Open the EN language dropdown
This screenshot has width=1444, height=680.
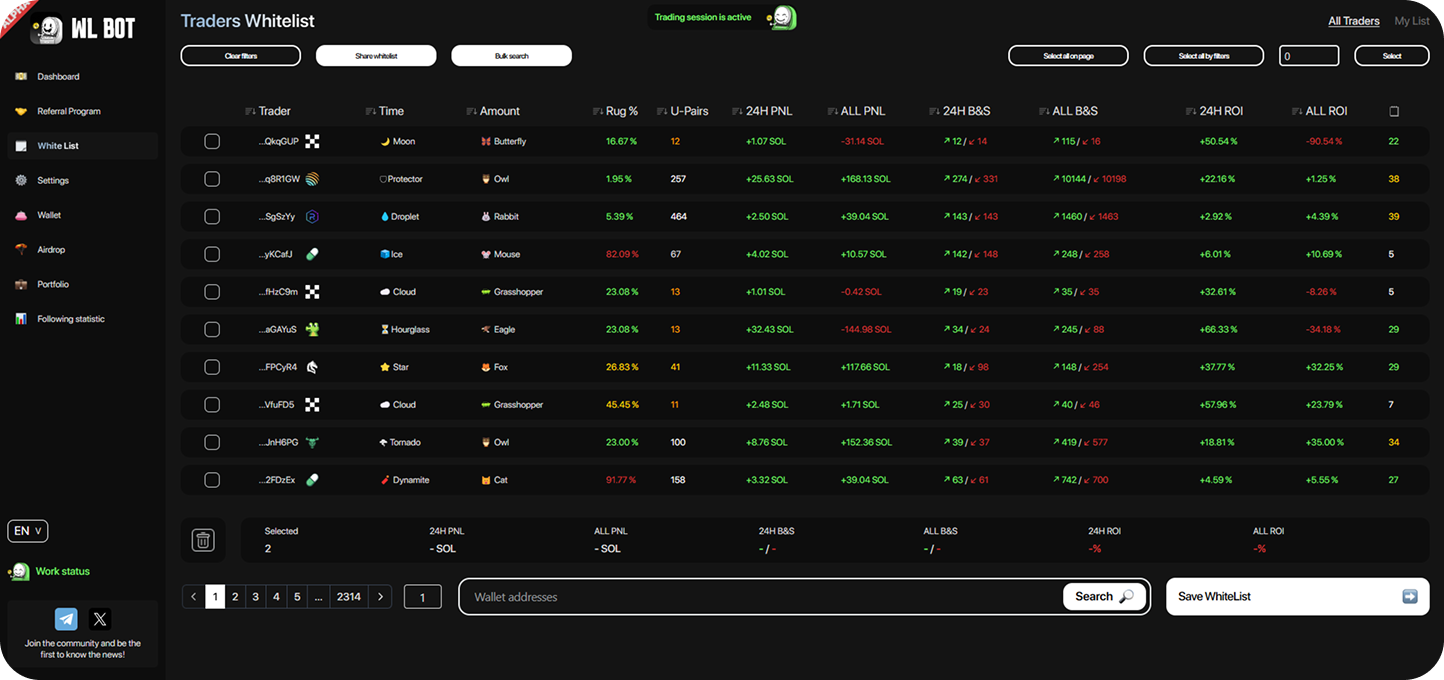tap(27, 531)
